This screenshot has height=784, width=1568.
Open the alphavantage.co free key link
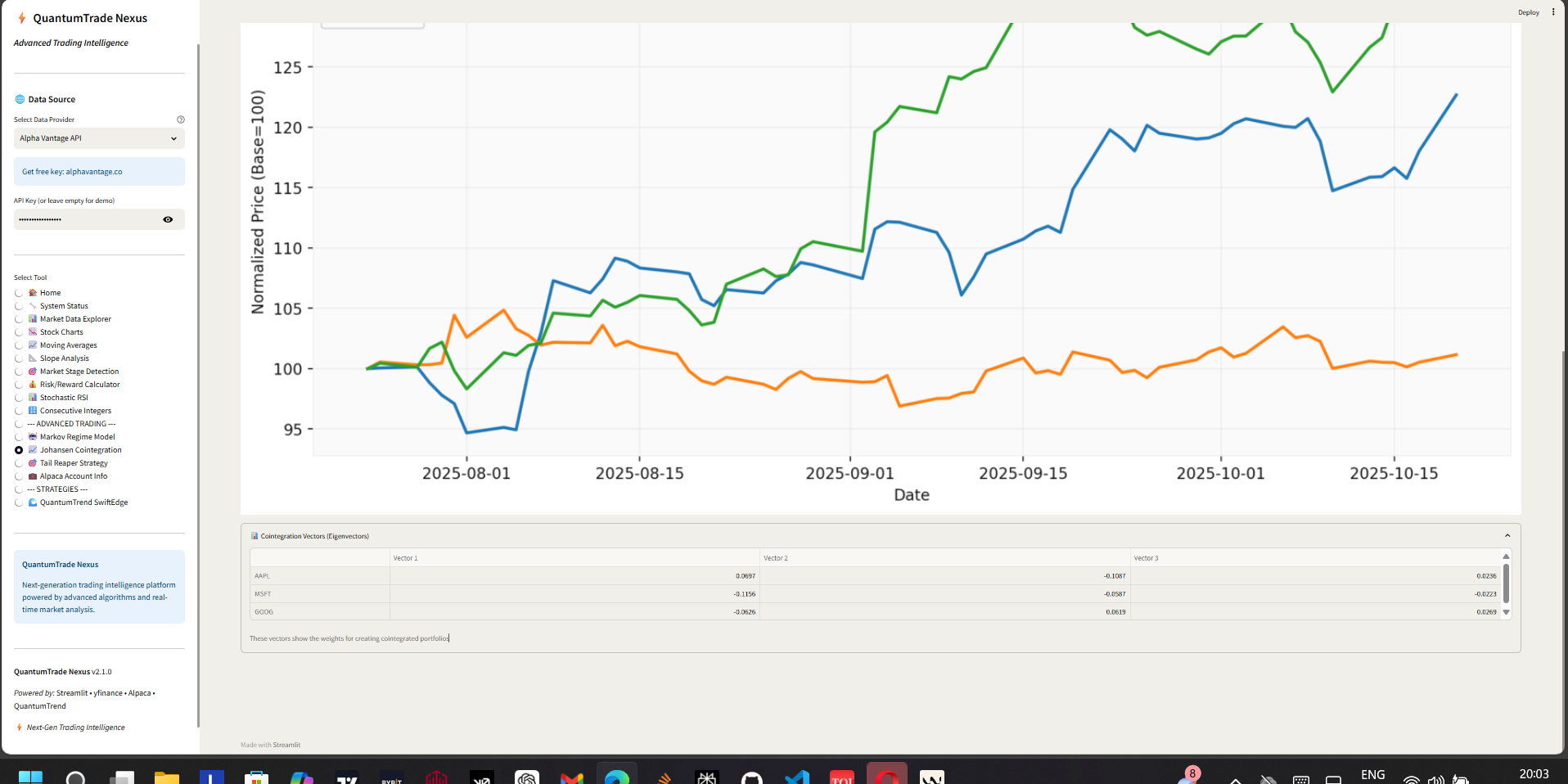(93, 172)
